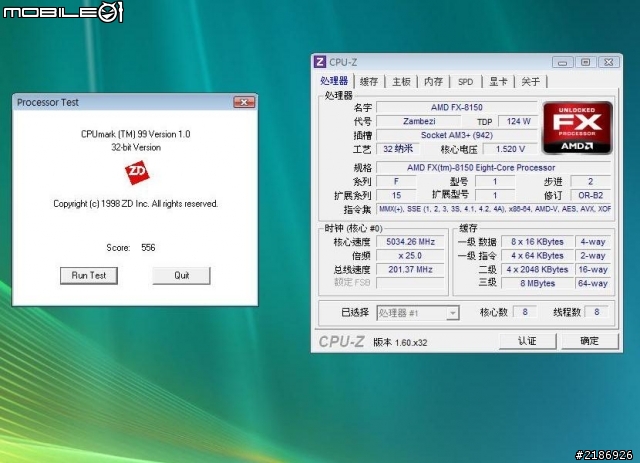
Task: Click L1 data cache value 8 x 16 KBytes
Action: tap(537, 242)
